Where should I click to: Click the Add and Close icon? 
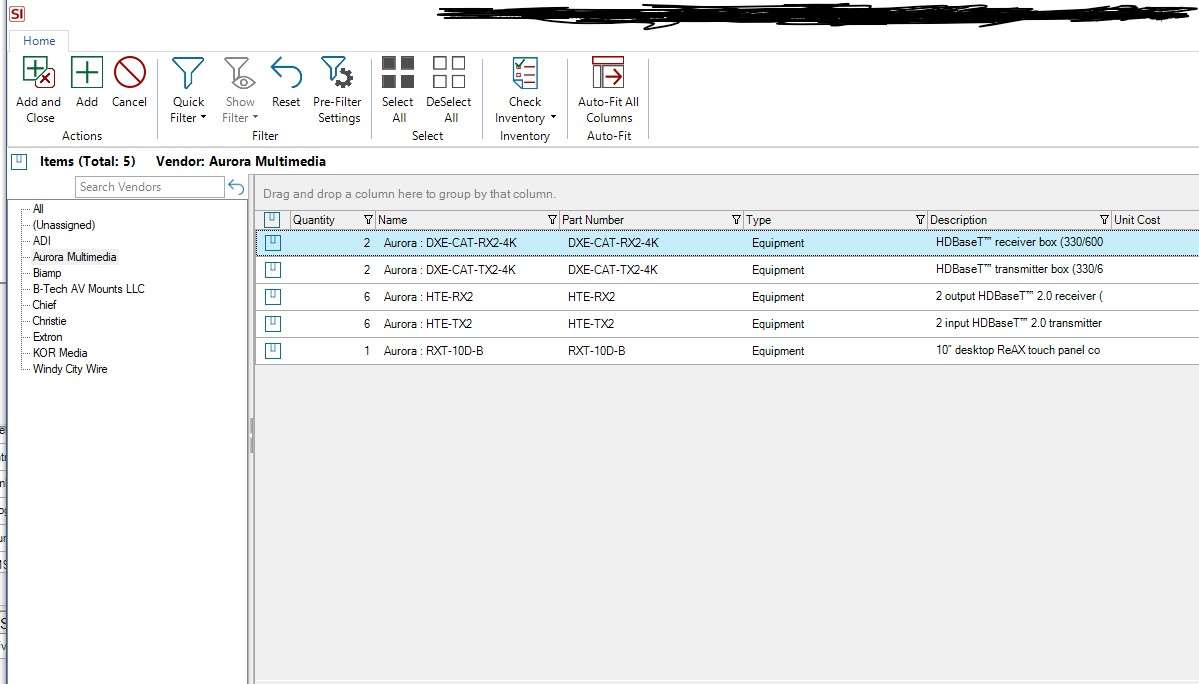pos(38,73)
